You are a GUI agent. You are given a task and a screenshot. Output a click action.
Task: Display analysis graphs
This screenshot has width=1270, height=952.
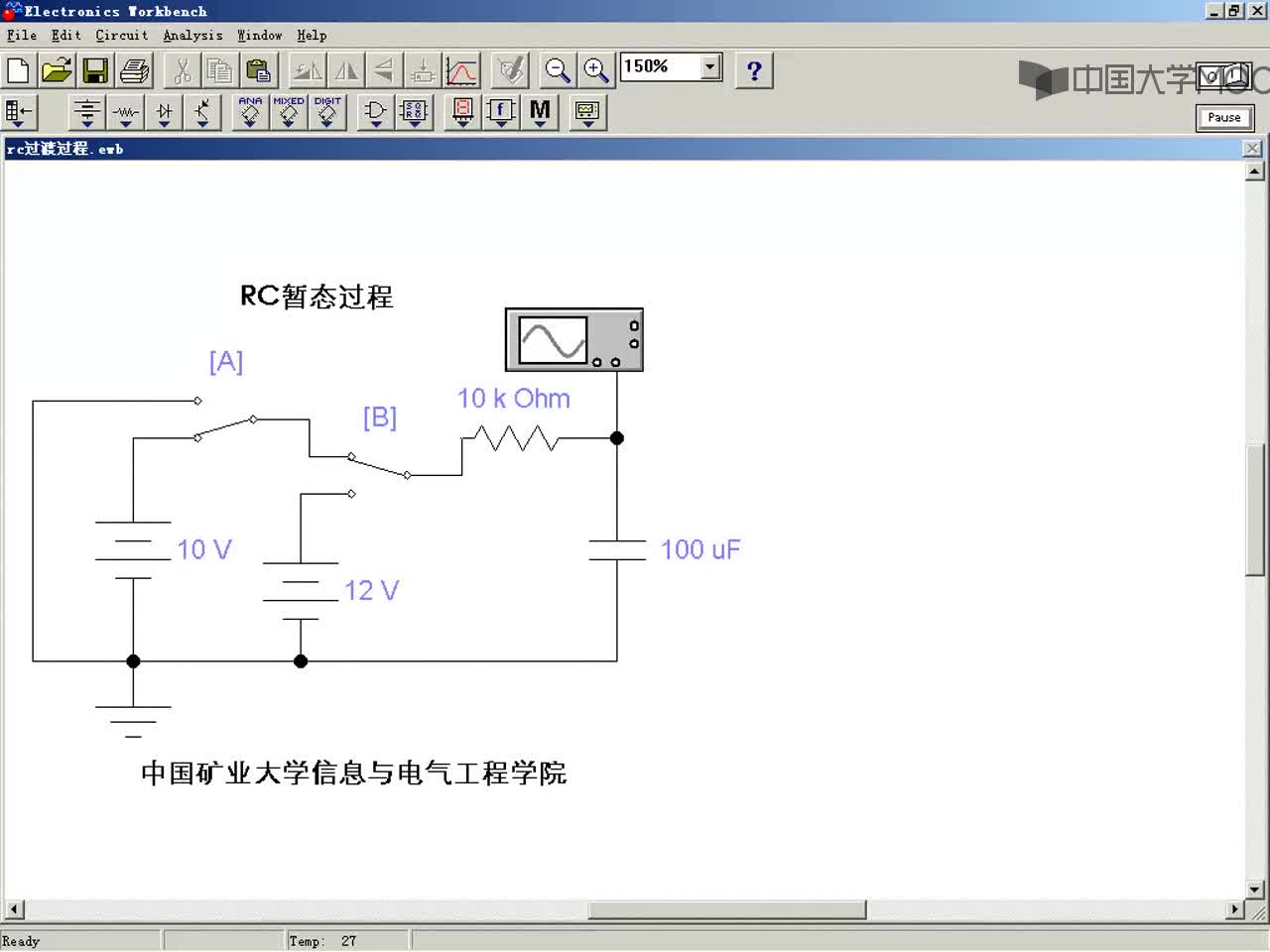pos(461,70)
